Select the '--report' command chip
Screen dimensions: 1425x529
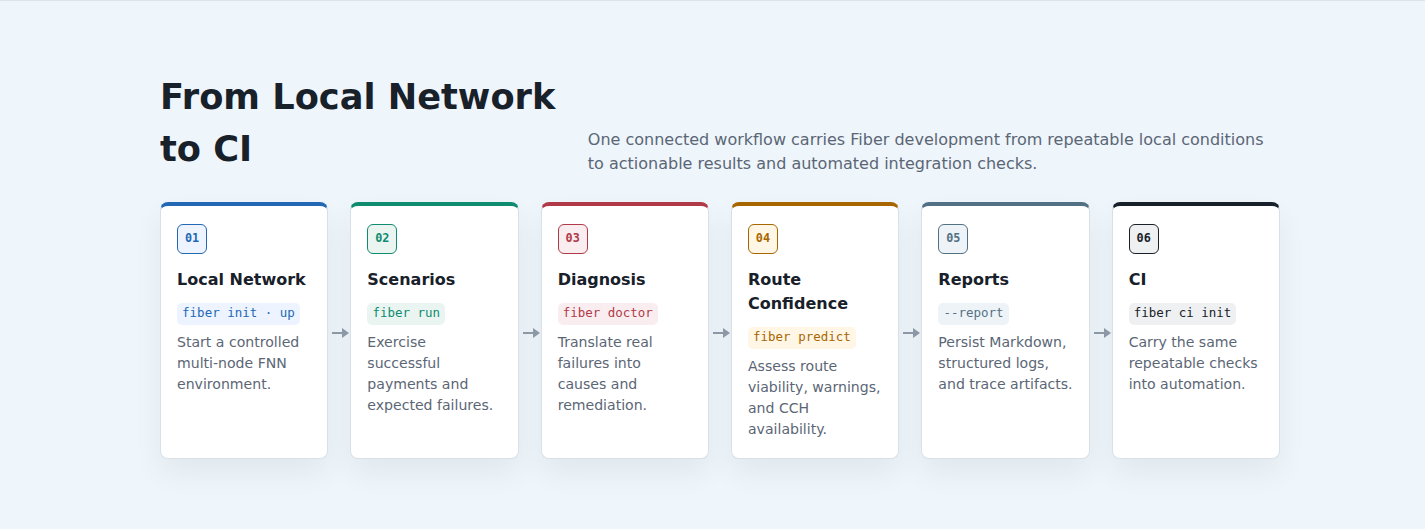(x=974, y=313)
